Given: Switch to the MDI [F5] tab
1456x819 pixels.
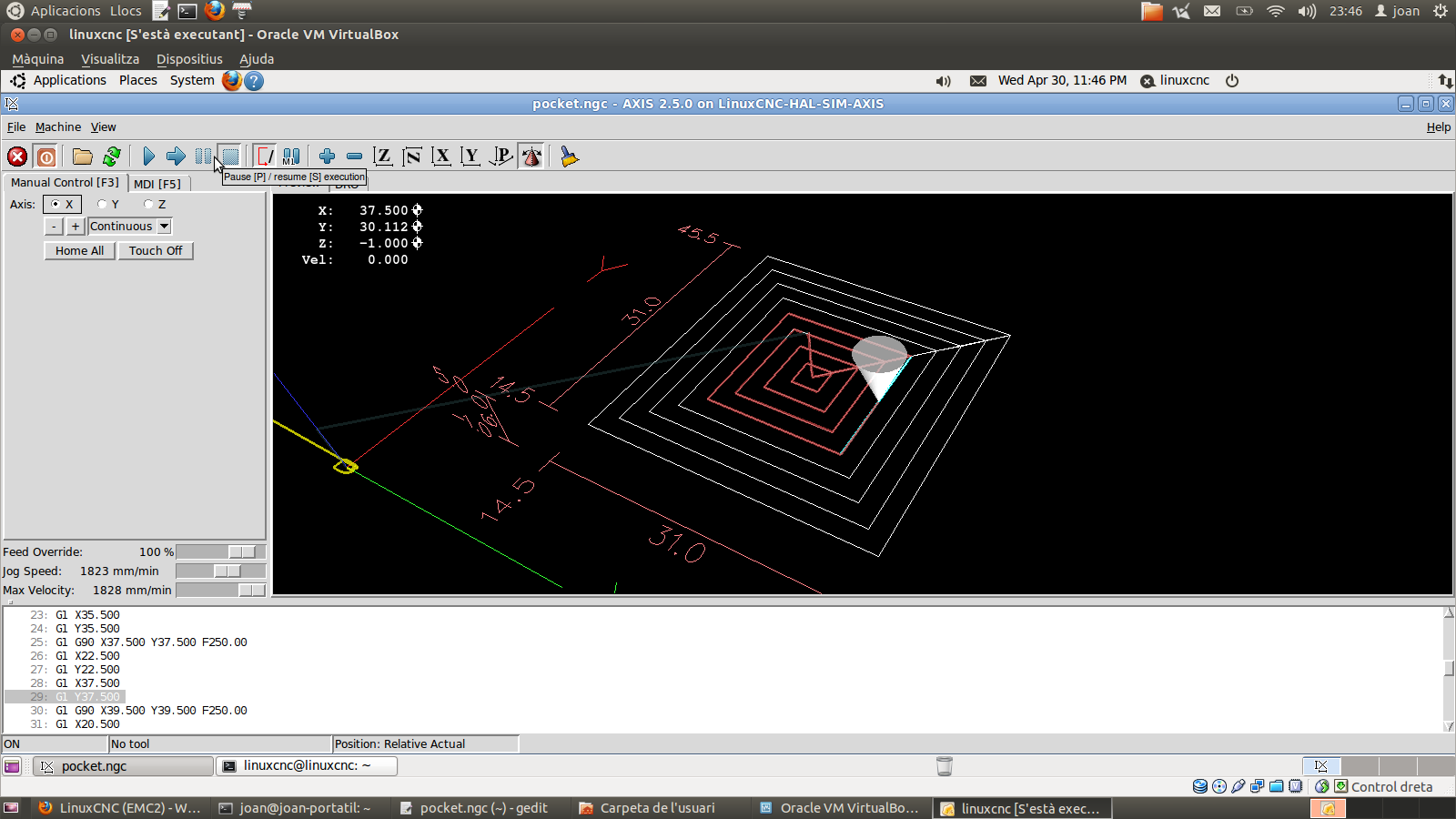Looking at the screenshot, I should point(157,184).
